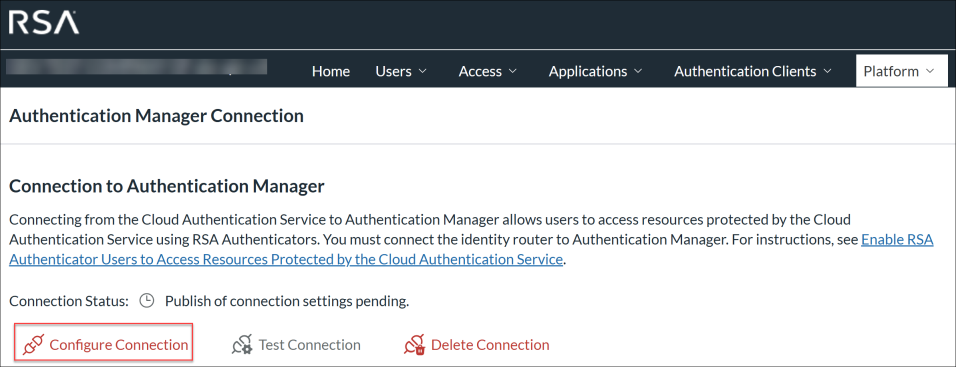This screenshot has height=367, width=956.
Task: Click the Configure Connection plug icon
Action: tap(34, 345)
